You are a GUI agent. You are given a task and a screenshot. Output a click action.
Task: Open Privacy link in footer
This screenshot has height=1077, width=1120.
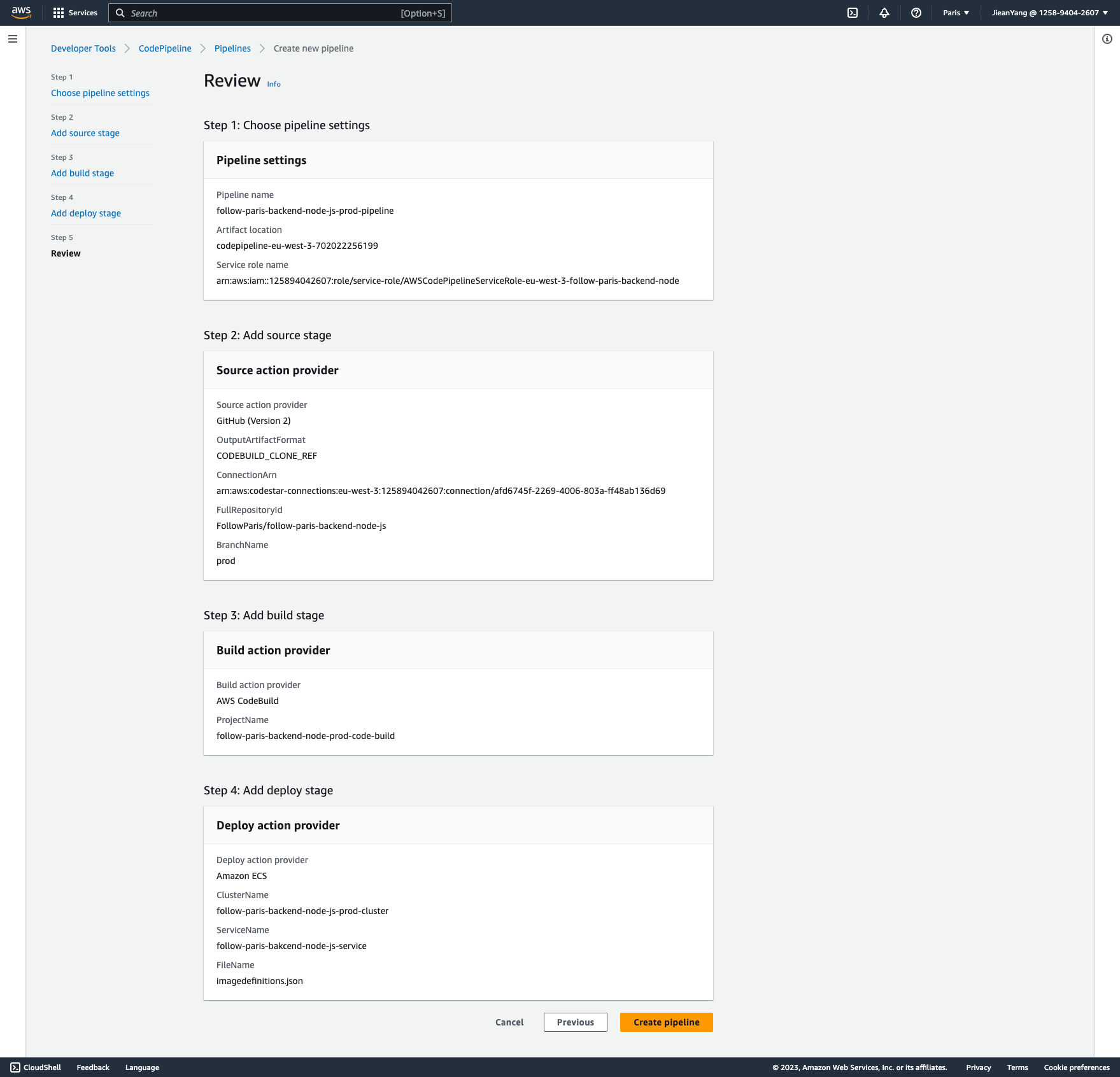tap(978, 1067)
